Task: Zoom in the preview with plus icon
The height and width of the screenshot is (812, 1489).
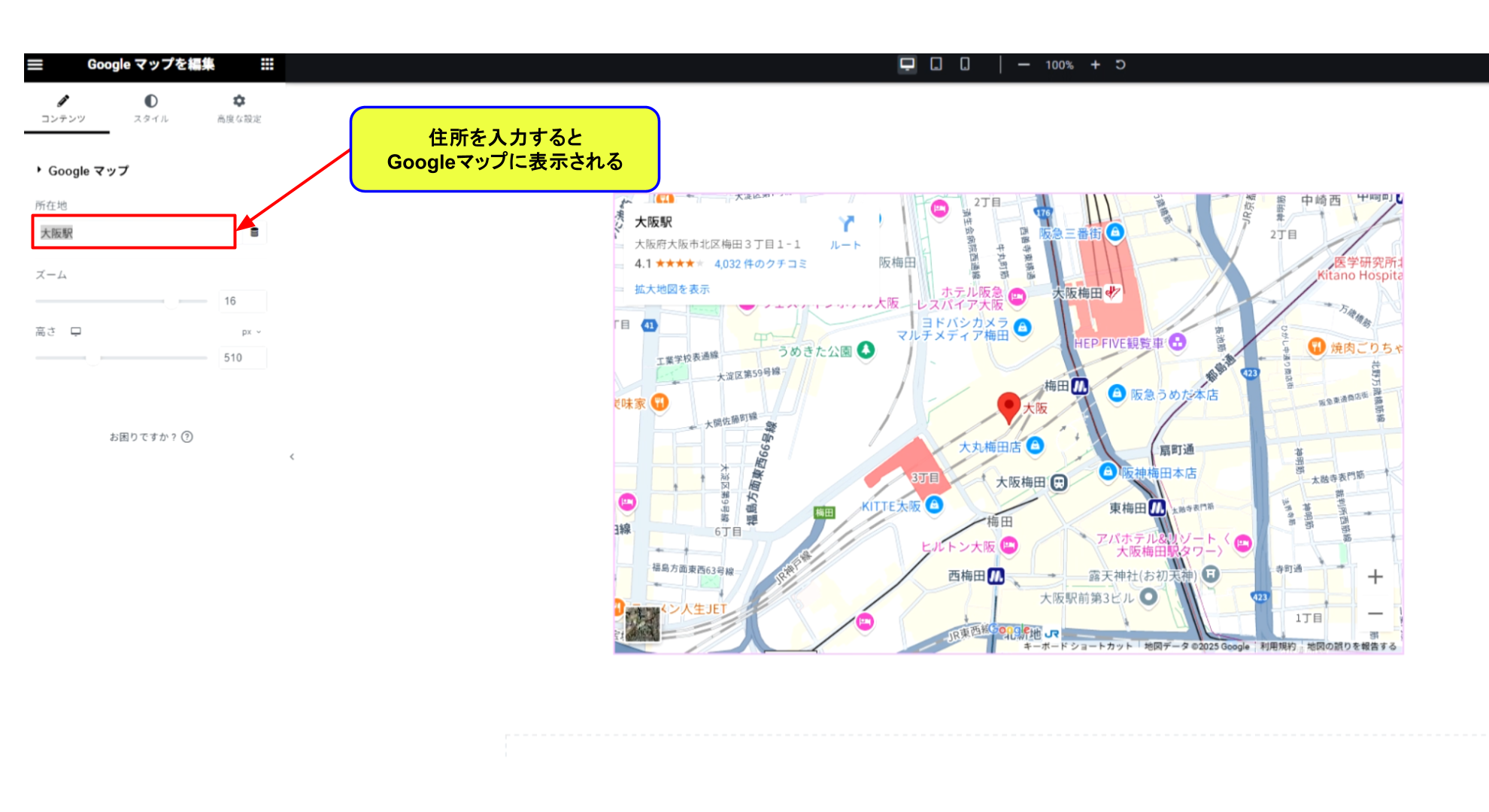Action: coord(1096,65)
